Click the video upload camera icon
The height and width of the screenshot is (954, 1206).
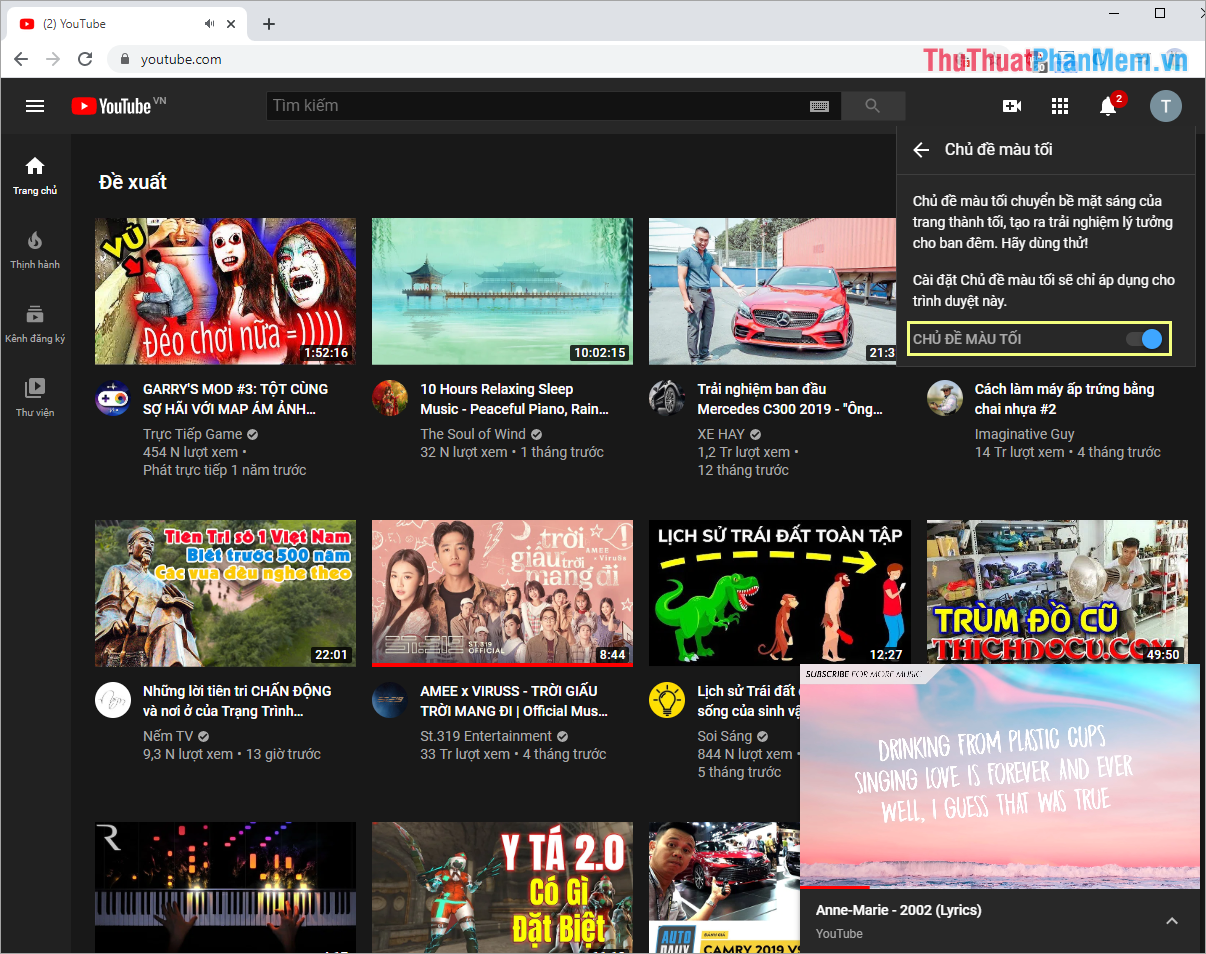click(x=1012, y=106)
